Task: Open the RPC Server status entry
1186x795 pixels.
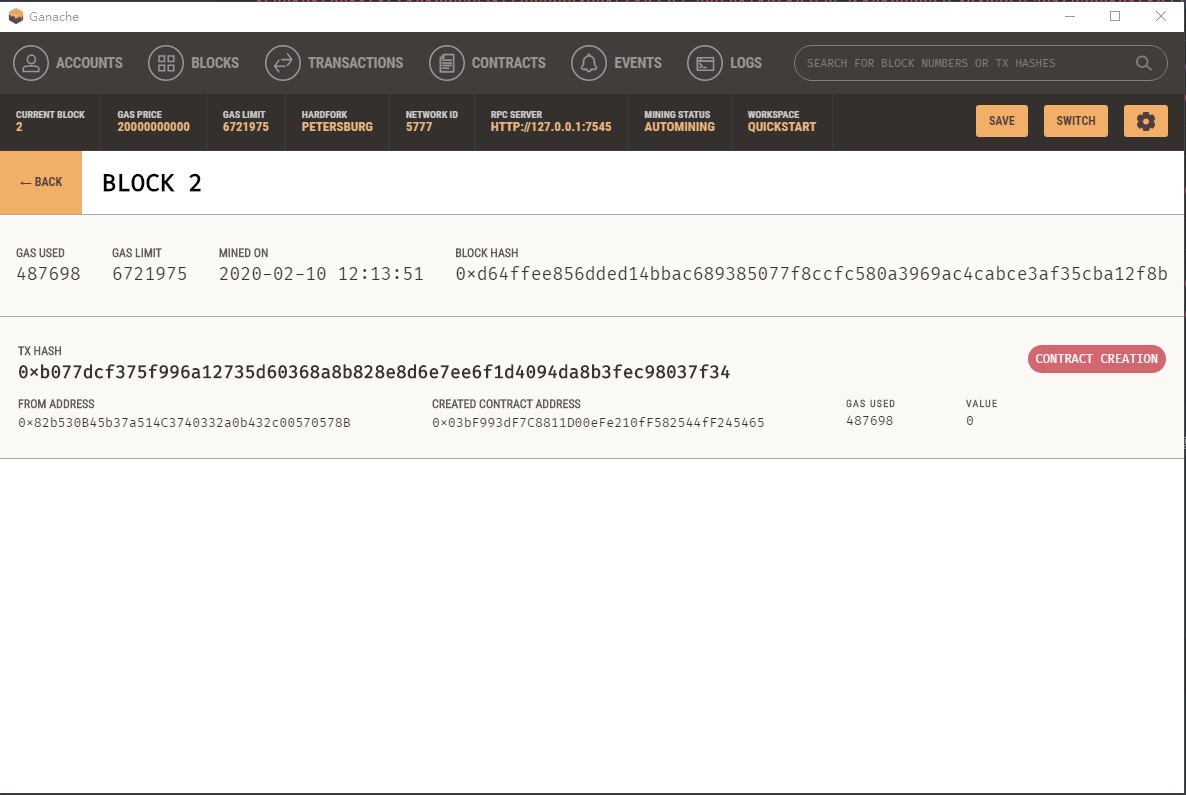Action: click(x=550, y=121)
